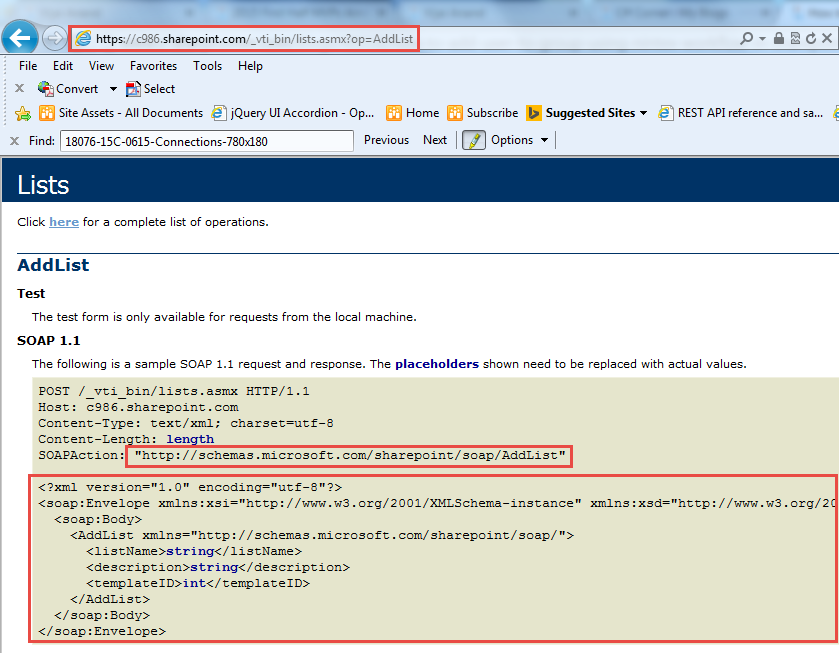This screenshot has width=839, height=653.
Task: Click the Add to Favorites star icon
Action: 23,113
